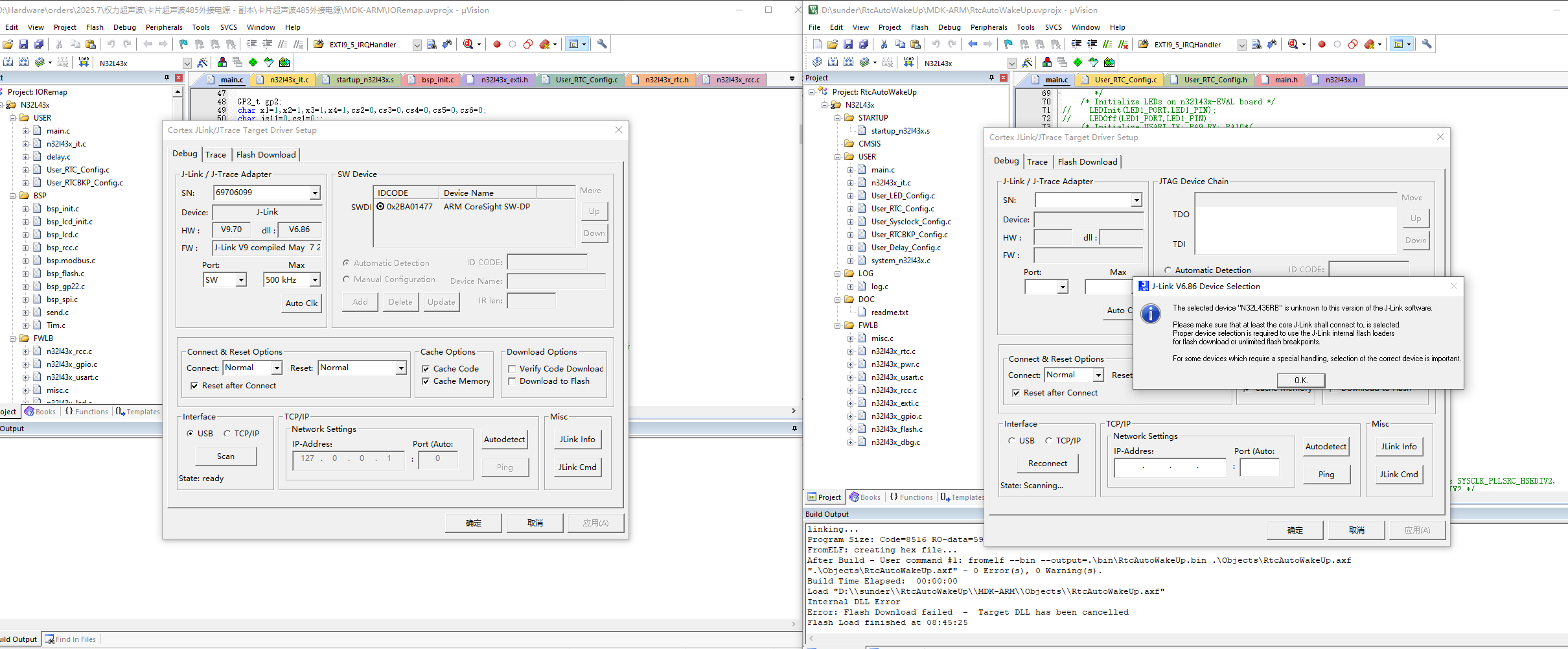Open Max clock 500 kHz dropdown
The width and height of the screenshot is (1568, 649).
[315, 279]
